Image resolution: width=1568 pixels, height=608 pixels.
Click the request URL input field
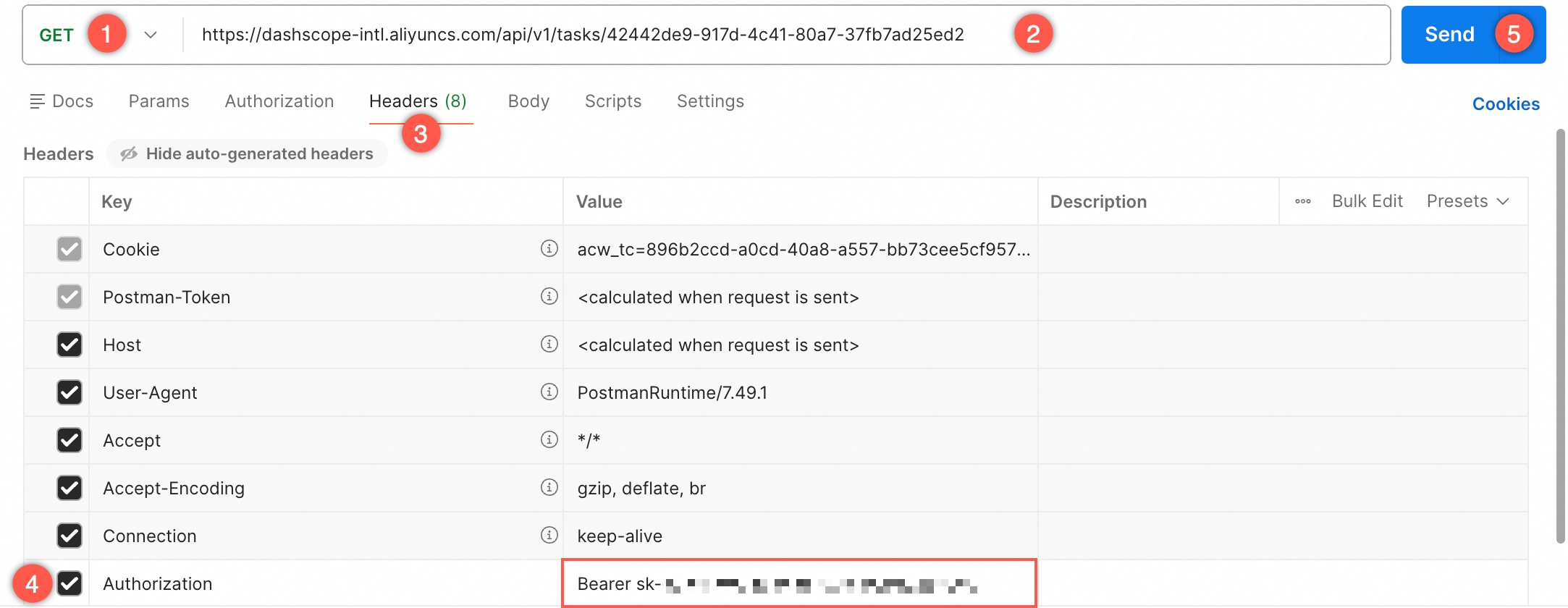785,35
